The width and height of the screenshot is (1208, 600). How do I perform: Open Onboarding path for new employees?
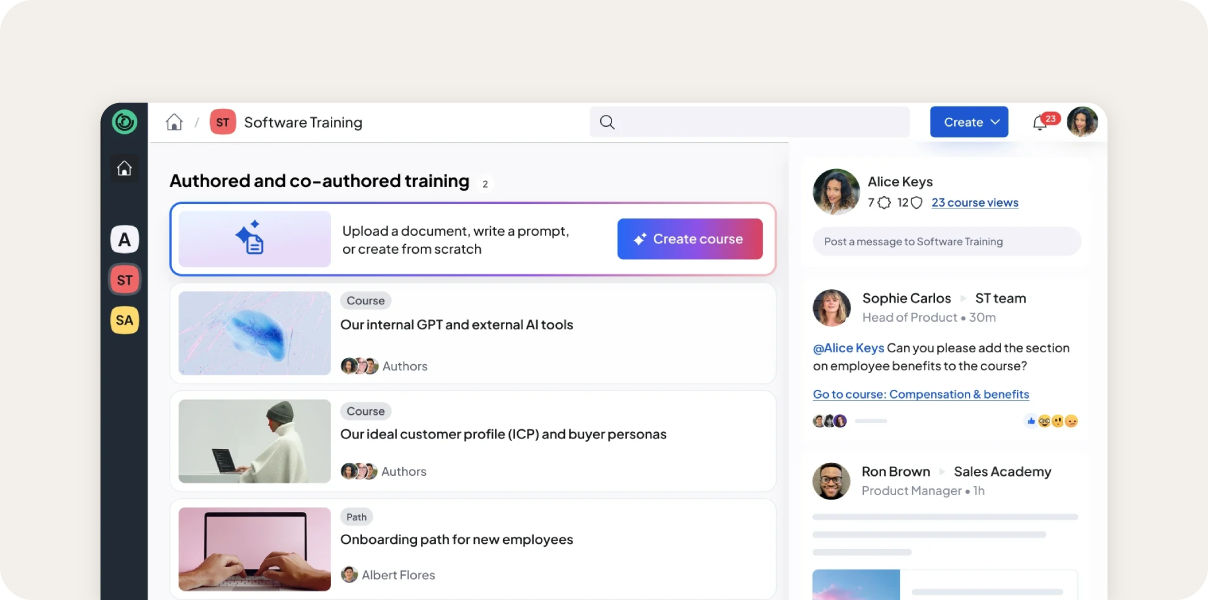click(457, 539)
